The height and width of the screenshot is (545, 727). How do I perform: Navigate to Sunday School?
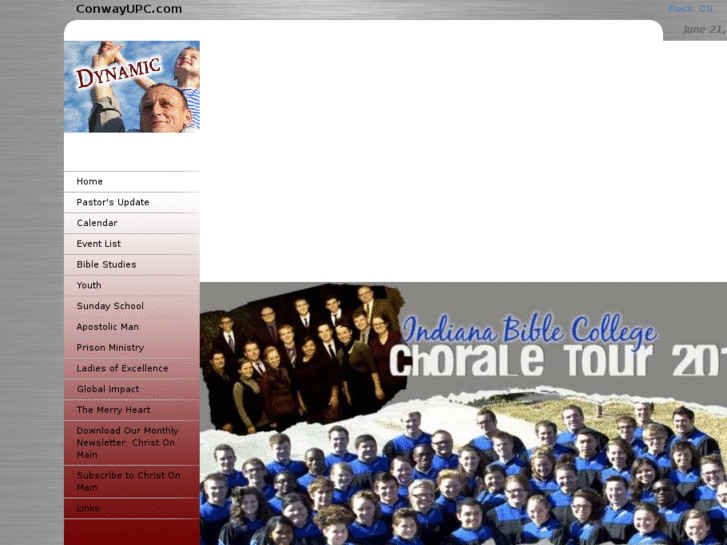pyautogui.click(x=132, y=306)
